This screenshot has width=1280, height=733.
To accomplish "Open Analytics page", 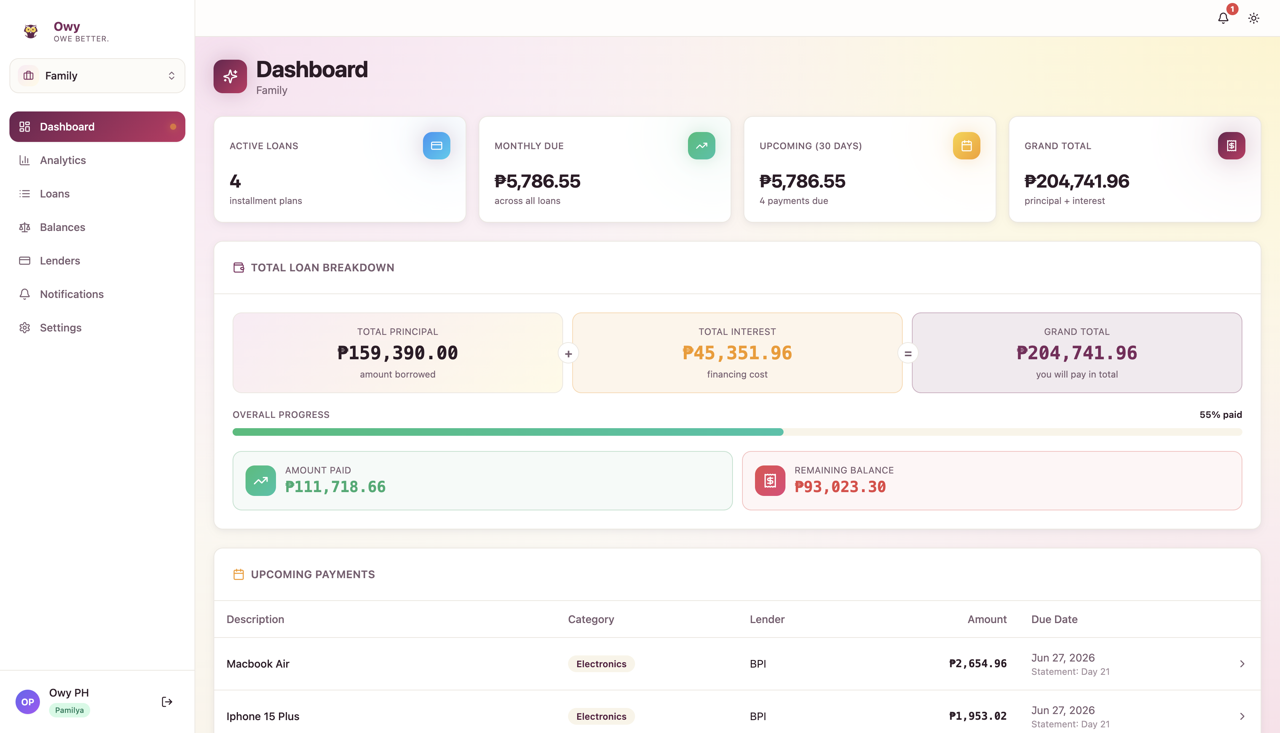I will tap(97, 160).
